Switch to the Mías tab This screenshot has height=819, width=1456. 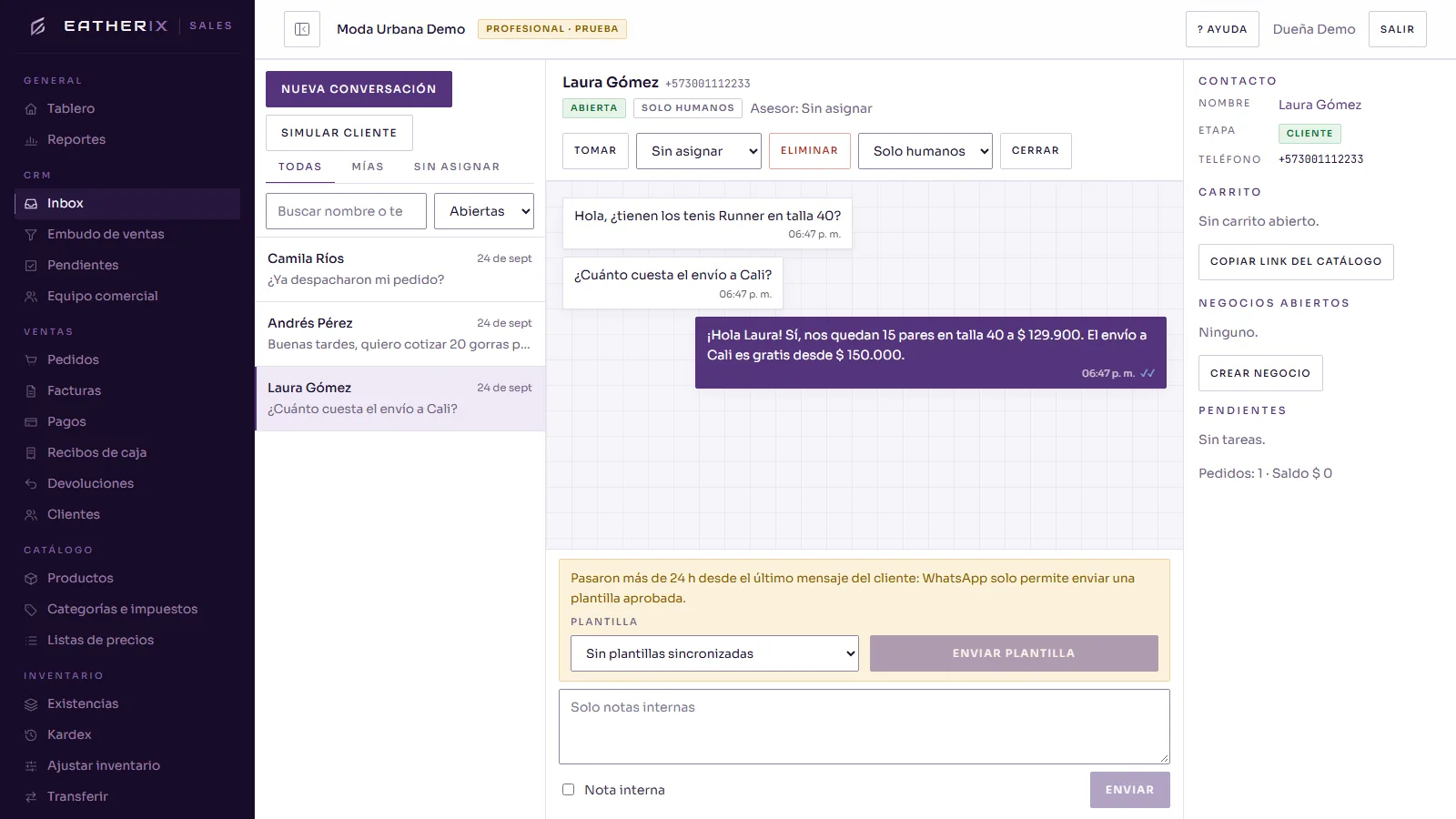(x=368, y=167)
